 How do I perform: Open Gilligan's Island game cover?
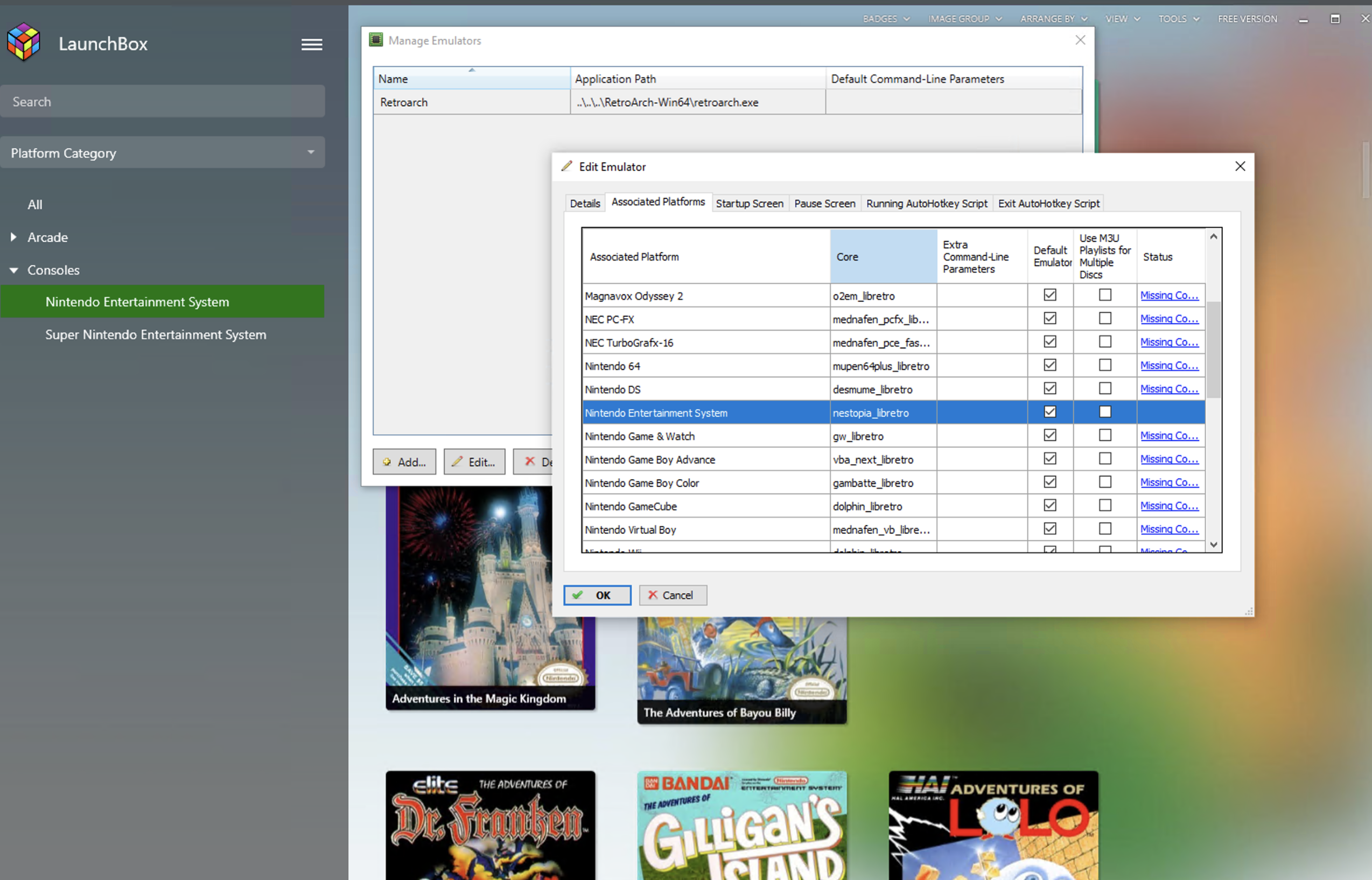(x=742, y=825)
